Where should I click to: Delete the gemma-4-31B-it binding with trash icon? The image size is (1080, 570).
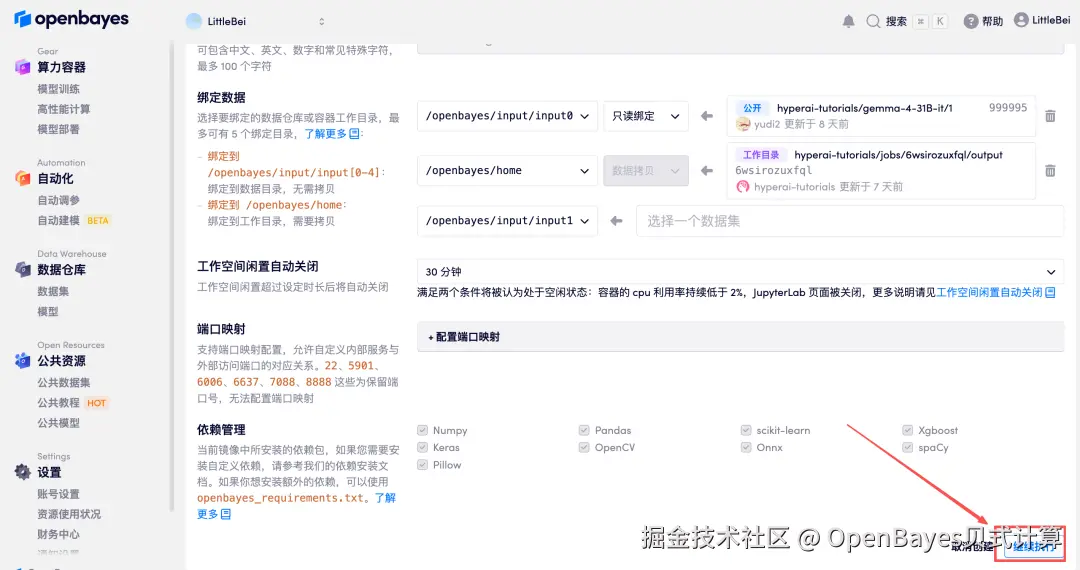coord(1050,116)
